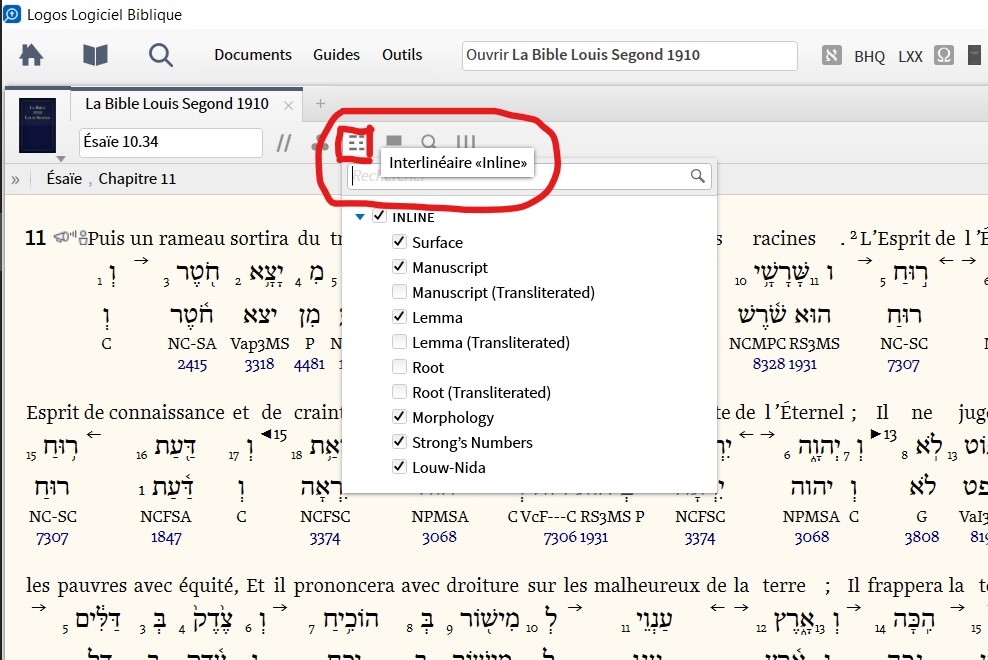Enable Manuscript (Transliterated) checkbox
Viewport: 988px width, 660px height.
[399, 291]
